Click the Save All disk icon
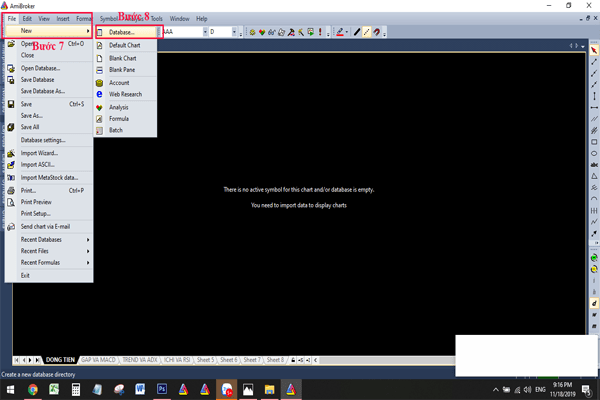 point(11,127)
